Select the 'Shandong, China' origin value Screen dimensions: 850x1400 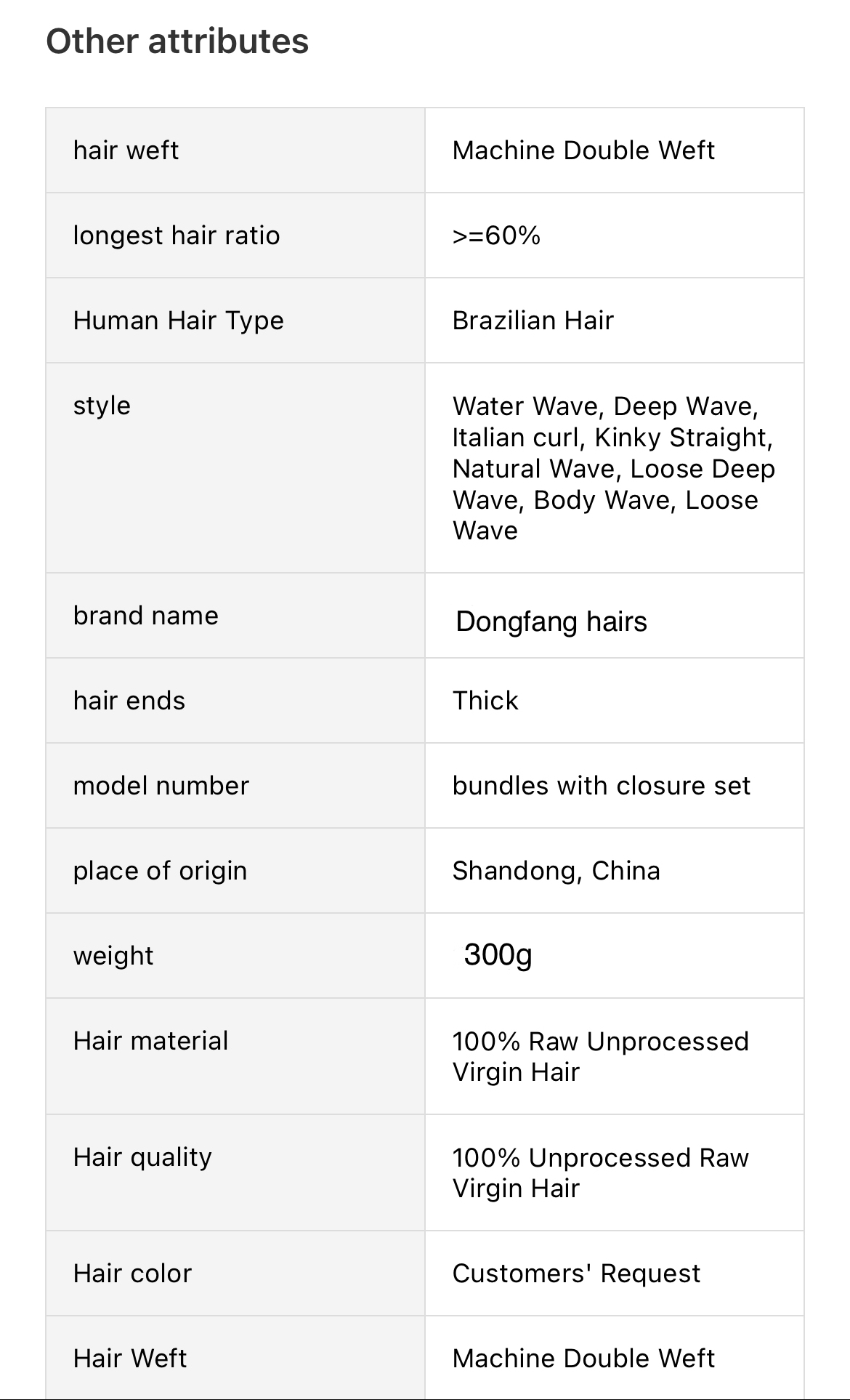tap(556, 871)
